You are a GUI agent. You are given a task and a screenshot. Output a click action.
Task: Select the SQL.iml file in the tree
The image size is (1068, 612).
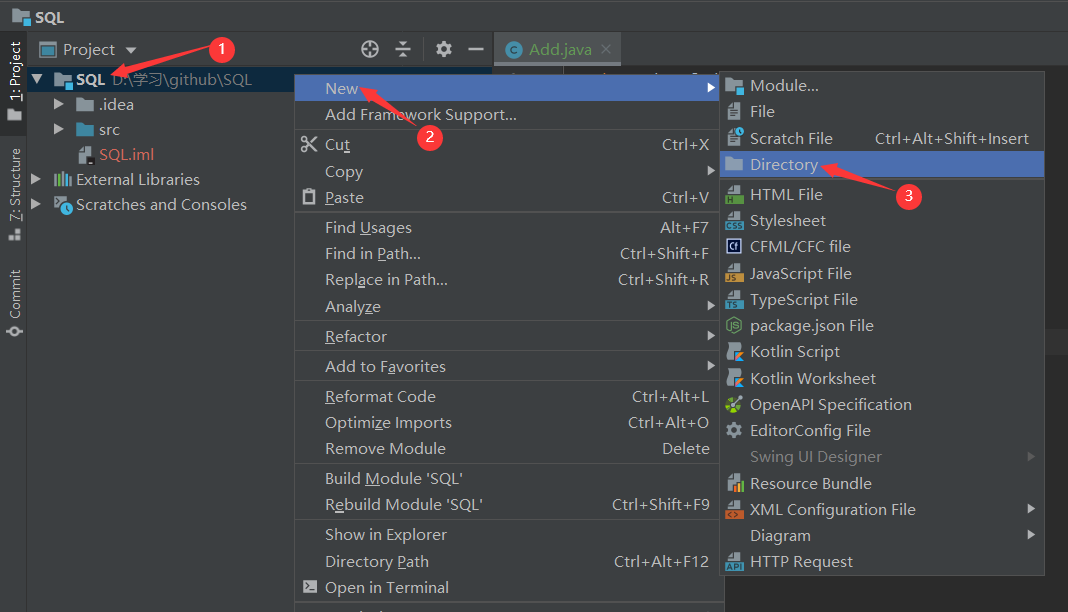125,154
